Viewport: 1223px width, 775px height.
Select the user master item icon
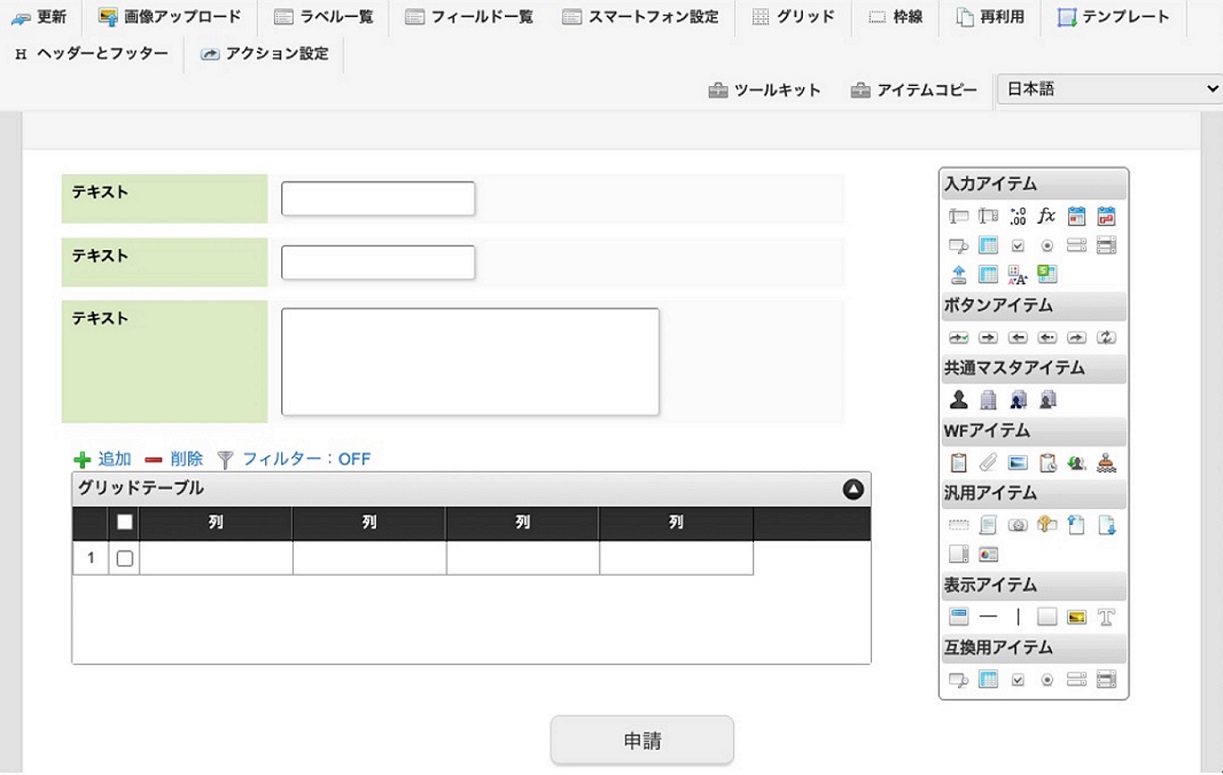(959, 400)
